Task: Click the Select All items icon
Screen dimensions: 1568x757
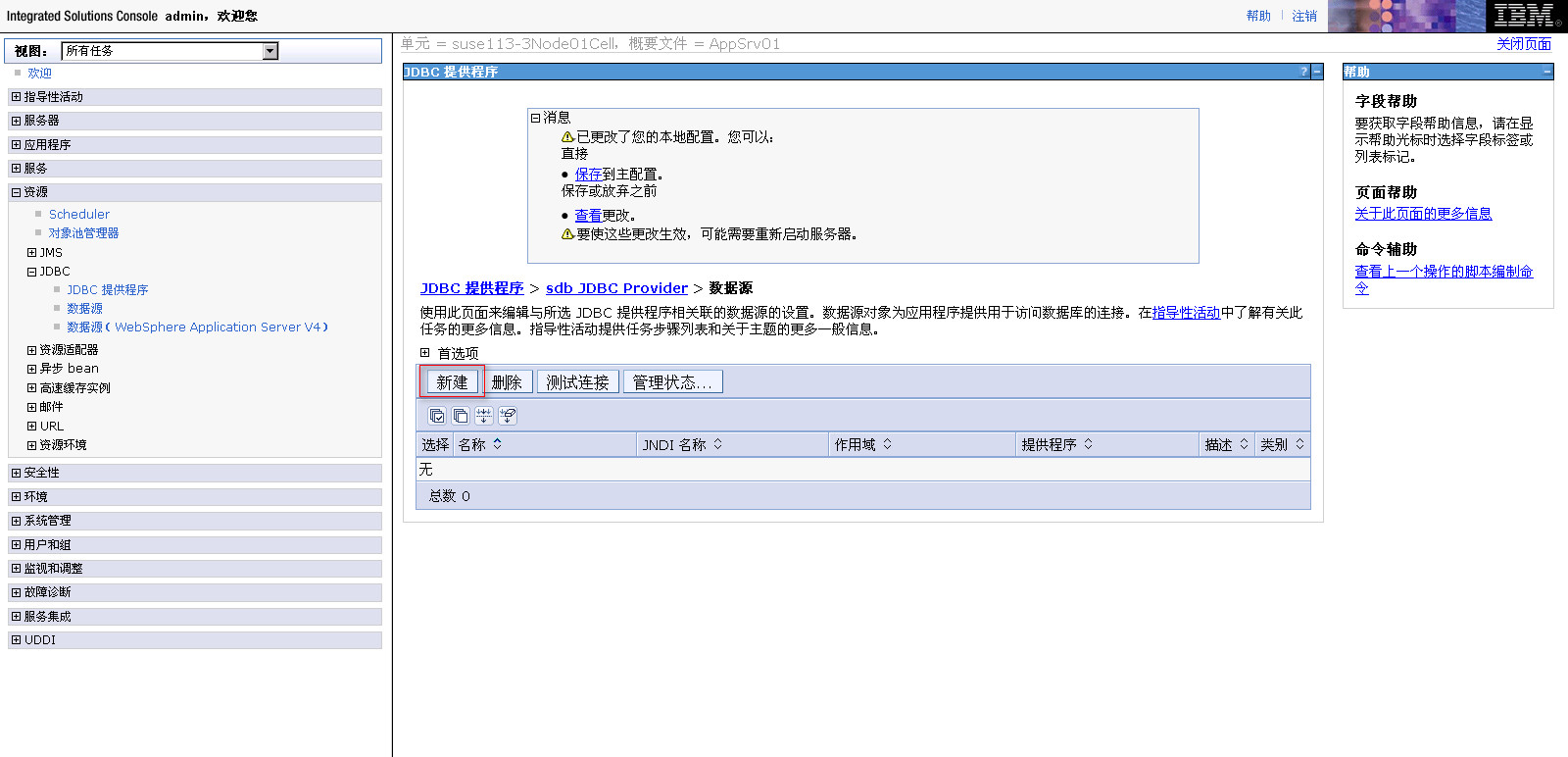Action: pos(437,416)
